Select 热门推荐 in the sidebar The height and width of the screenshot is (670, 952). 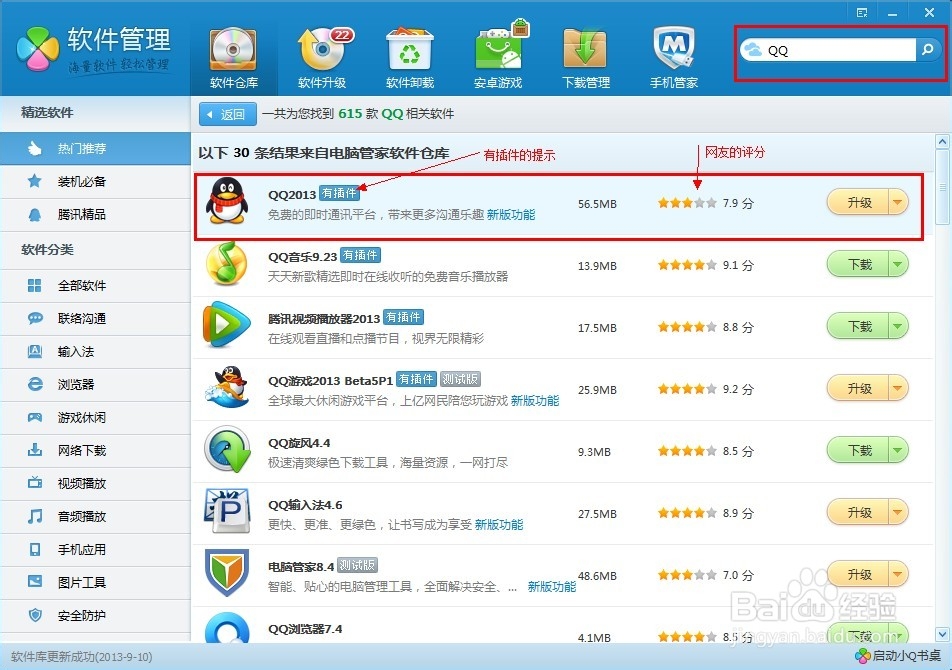pyautogui.click(x=95, y=149)
